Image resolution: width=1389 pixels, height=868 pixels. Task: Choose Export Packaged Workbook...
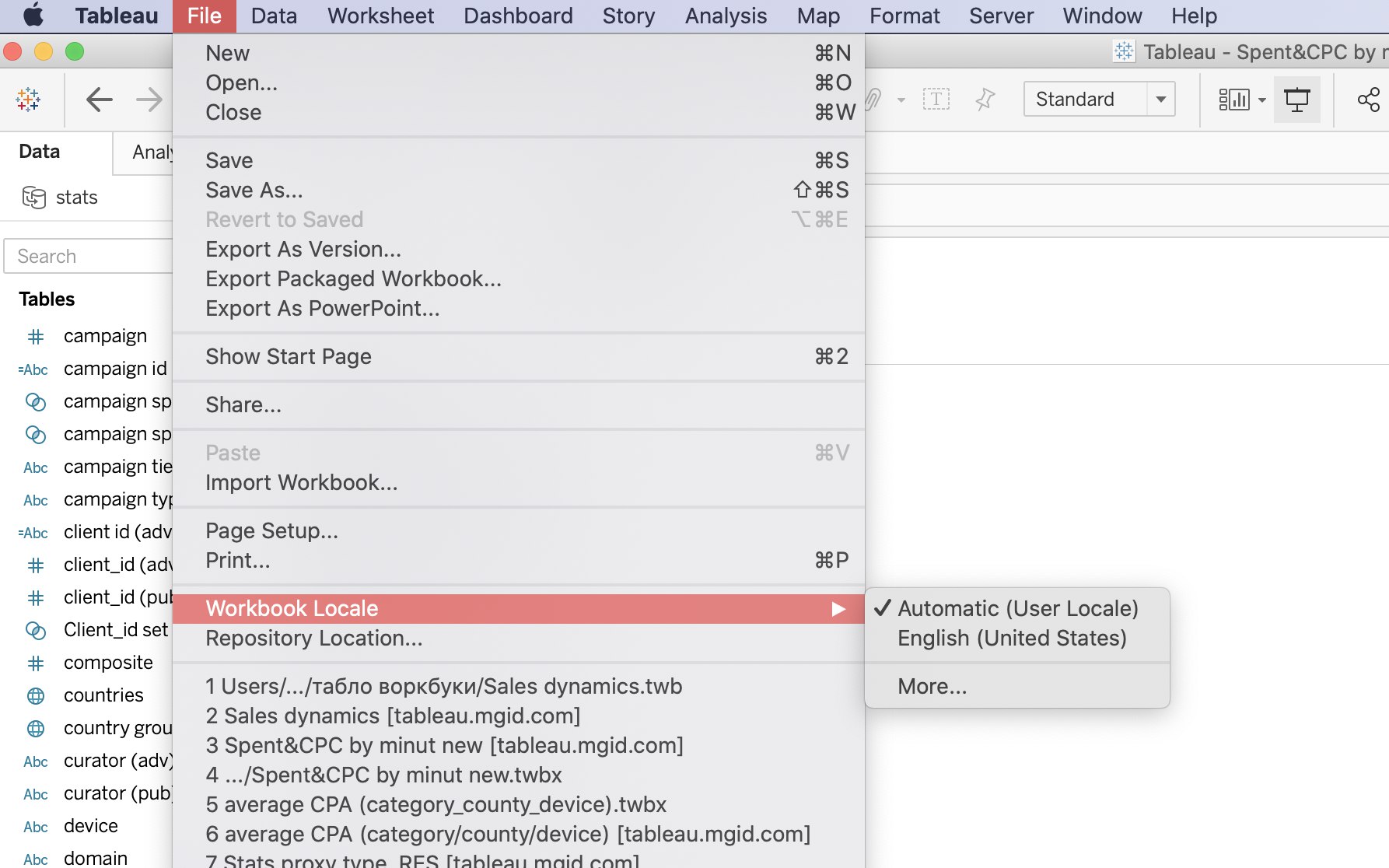point(519,278)
